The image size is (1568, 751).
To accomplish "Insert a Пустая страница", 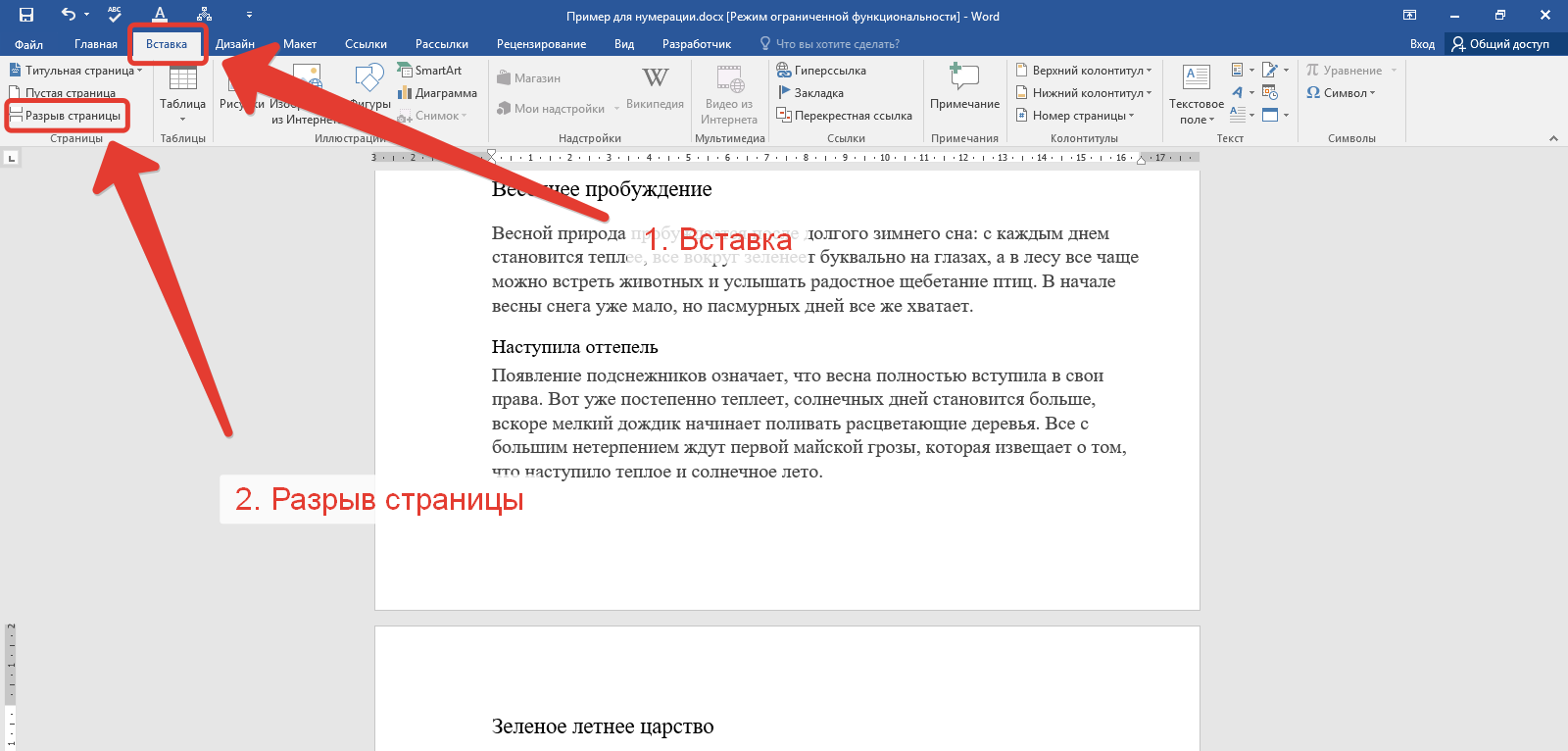I will point(63,93).
